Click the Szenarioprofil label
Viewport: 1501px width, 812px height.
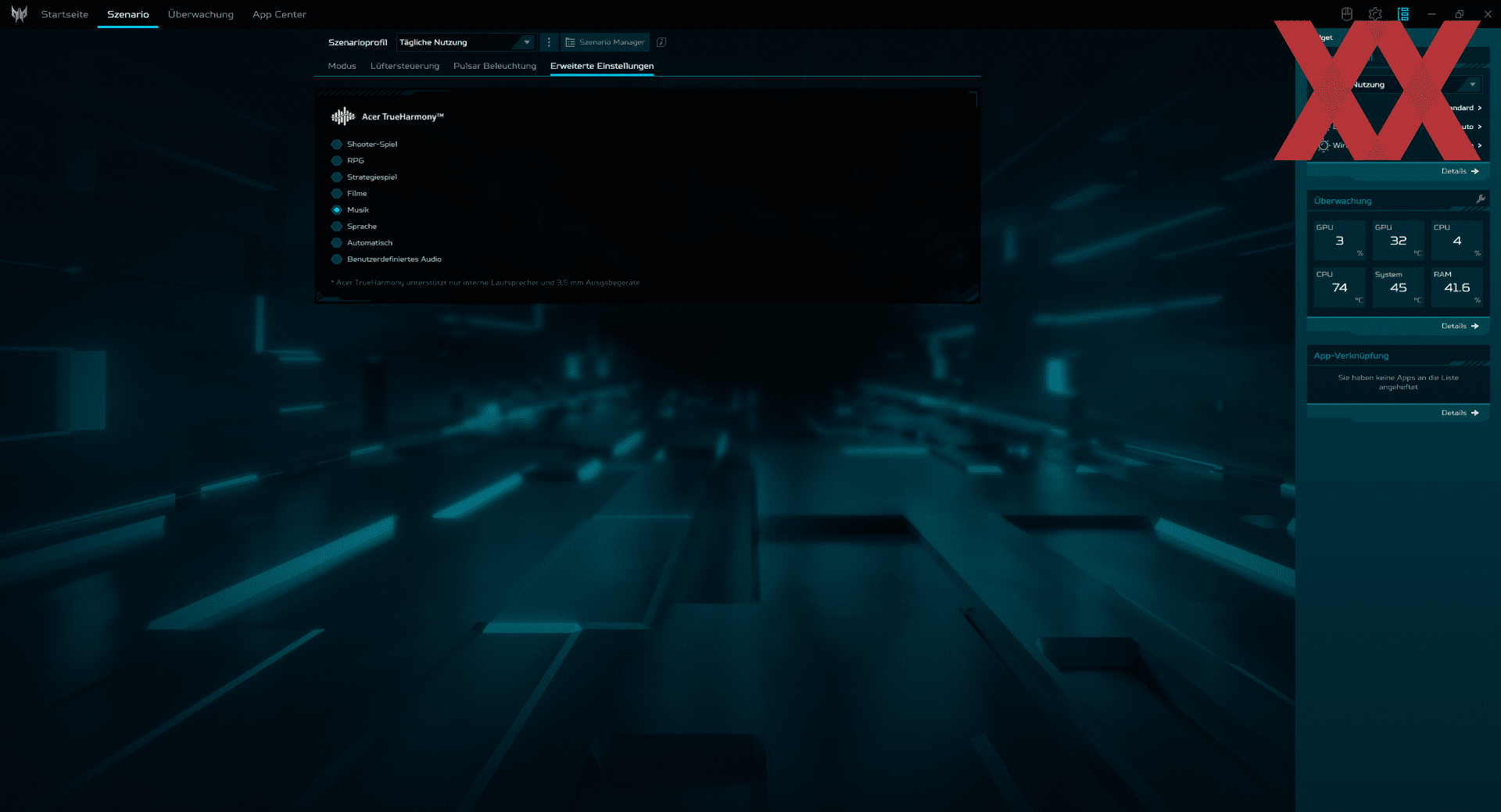[x=357, y=42]
